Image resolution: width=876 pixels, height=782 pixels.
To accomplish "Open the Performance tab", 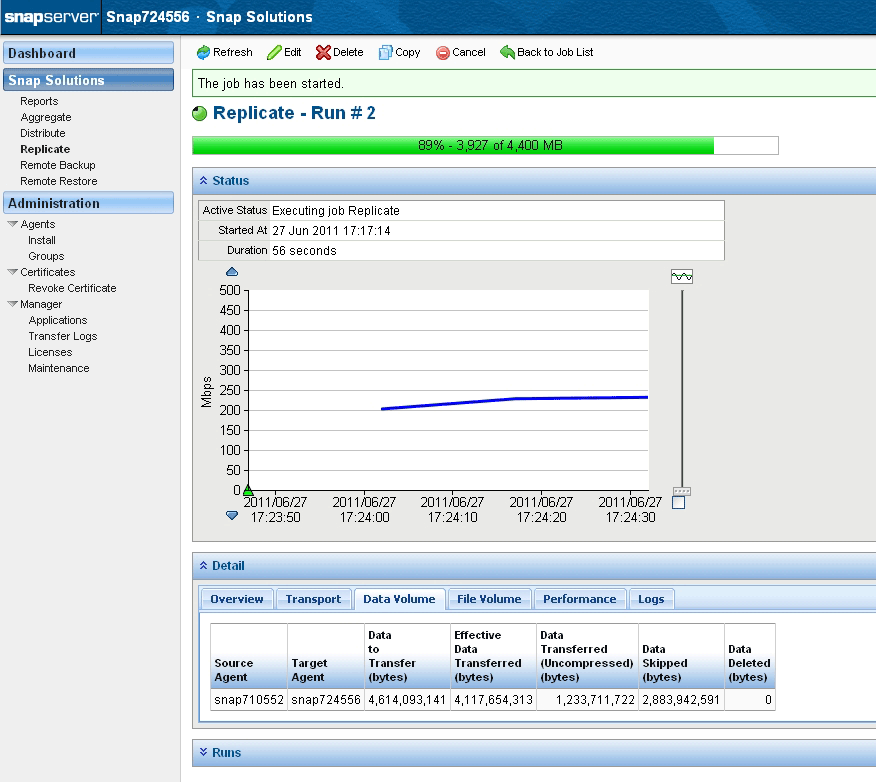I will tap(580, 599).
